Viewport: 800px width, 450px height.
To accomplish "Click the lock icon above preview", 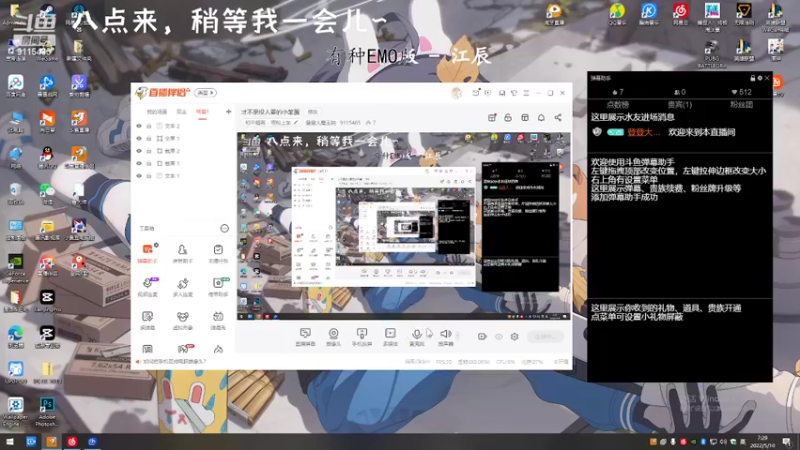I will click(x=508, y=118).
